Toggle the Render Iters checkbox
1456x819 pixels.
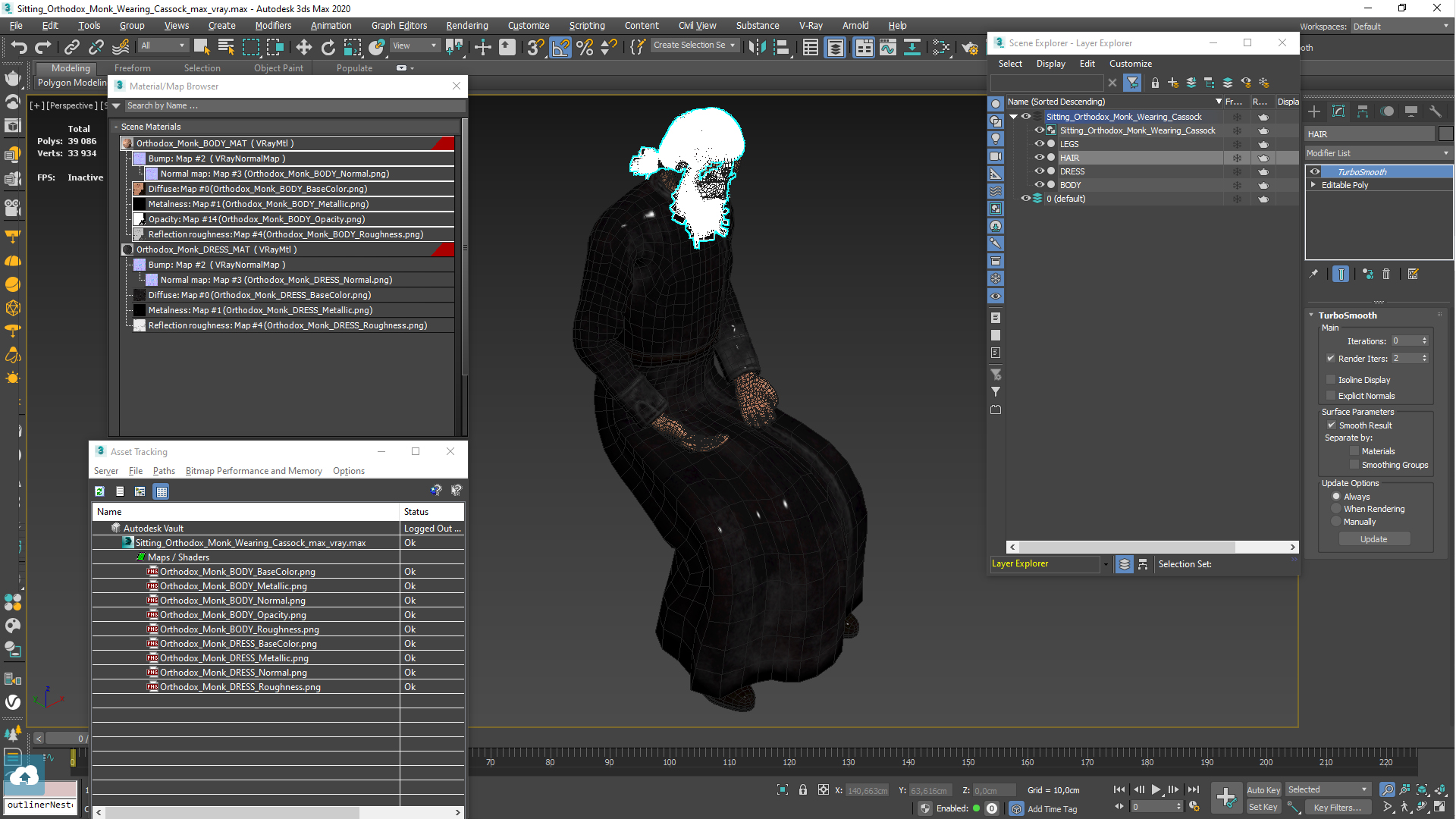[1331, 359]
